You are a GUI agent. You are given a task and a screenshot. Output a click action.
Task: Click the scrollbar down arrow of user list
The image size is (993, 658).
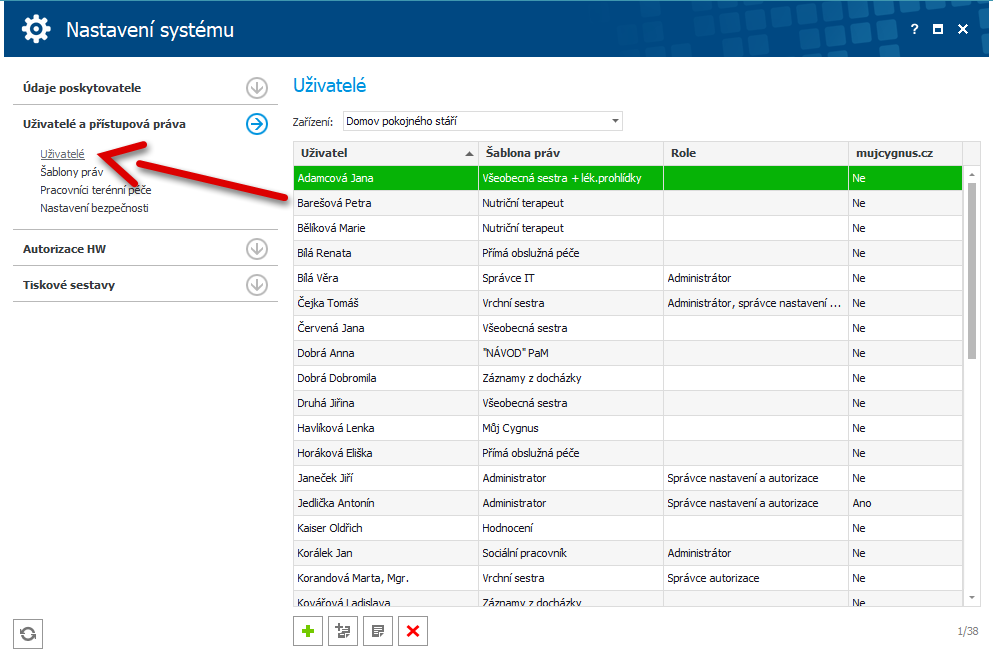tap(971, 597)
